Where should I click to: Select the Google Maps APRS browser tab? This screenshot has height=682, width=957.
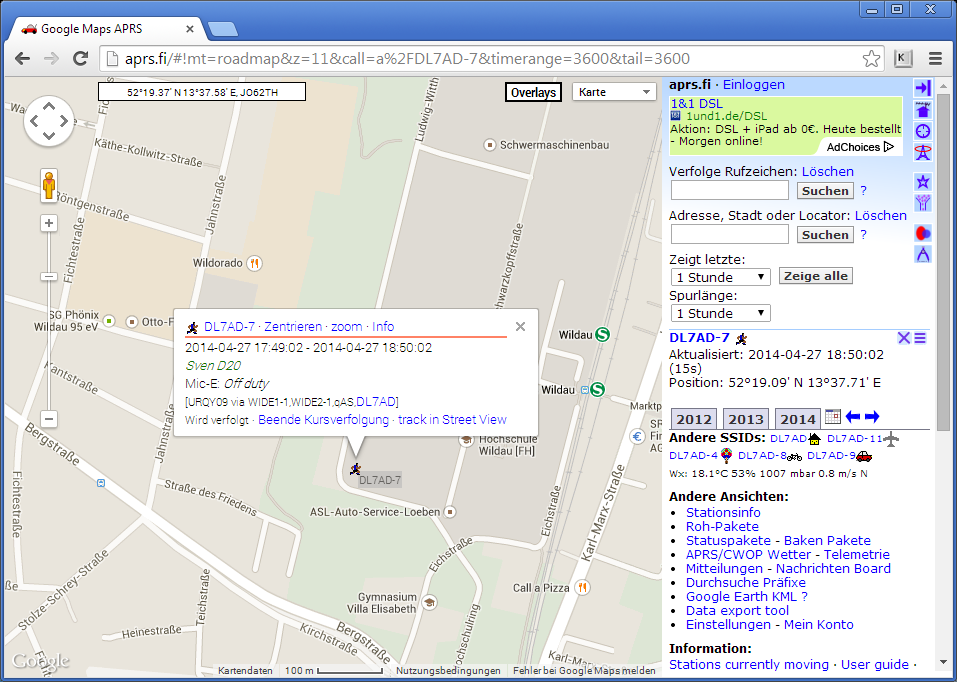pos(107,29)
